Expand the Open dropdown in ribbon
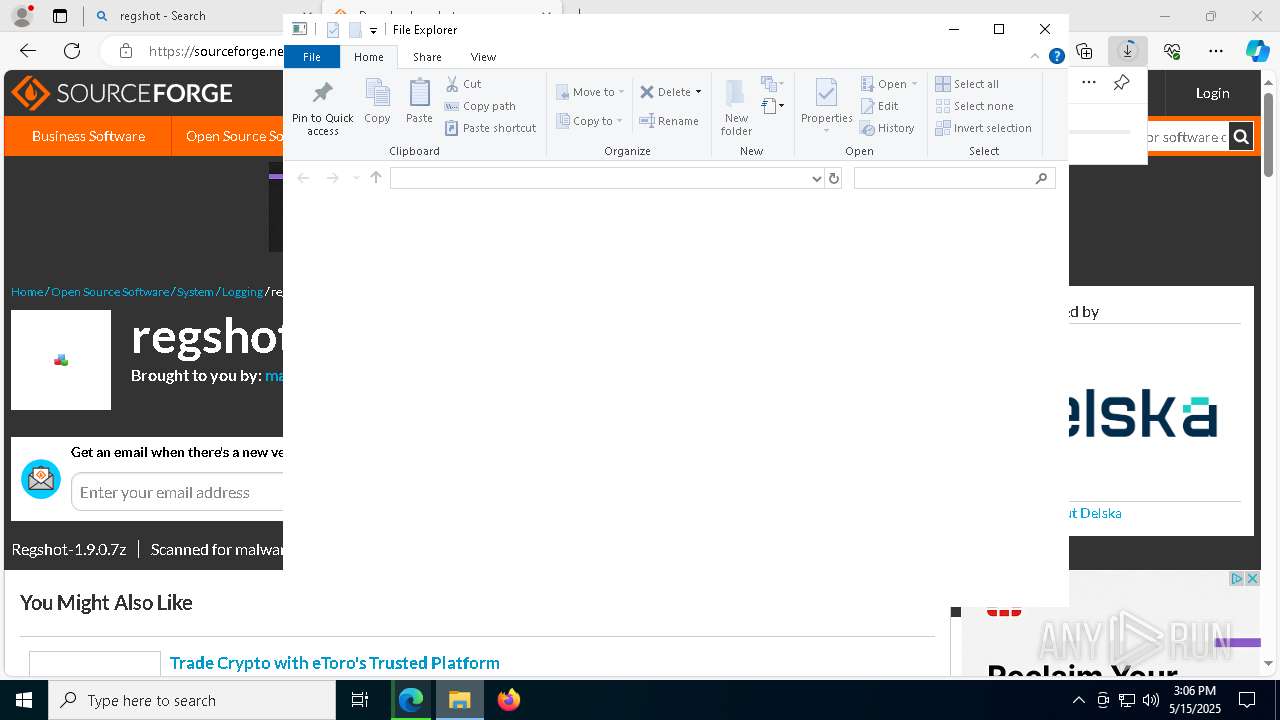Viewport: 1280px width, 720px height. tap(889, 84)
